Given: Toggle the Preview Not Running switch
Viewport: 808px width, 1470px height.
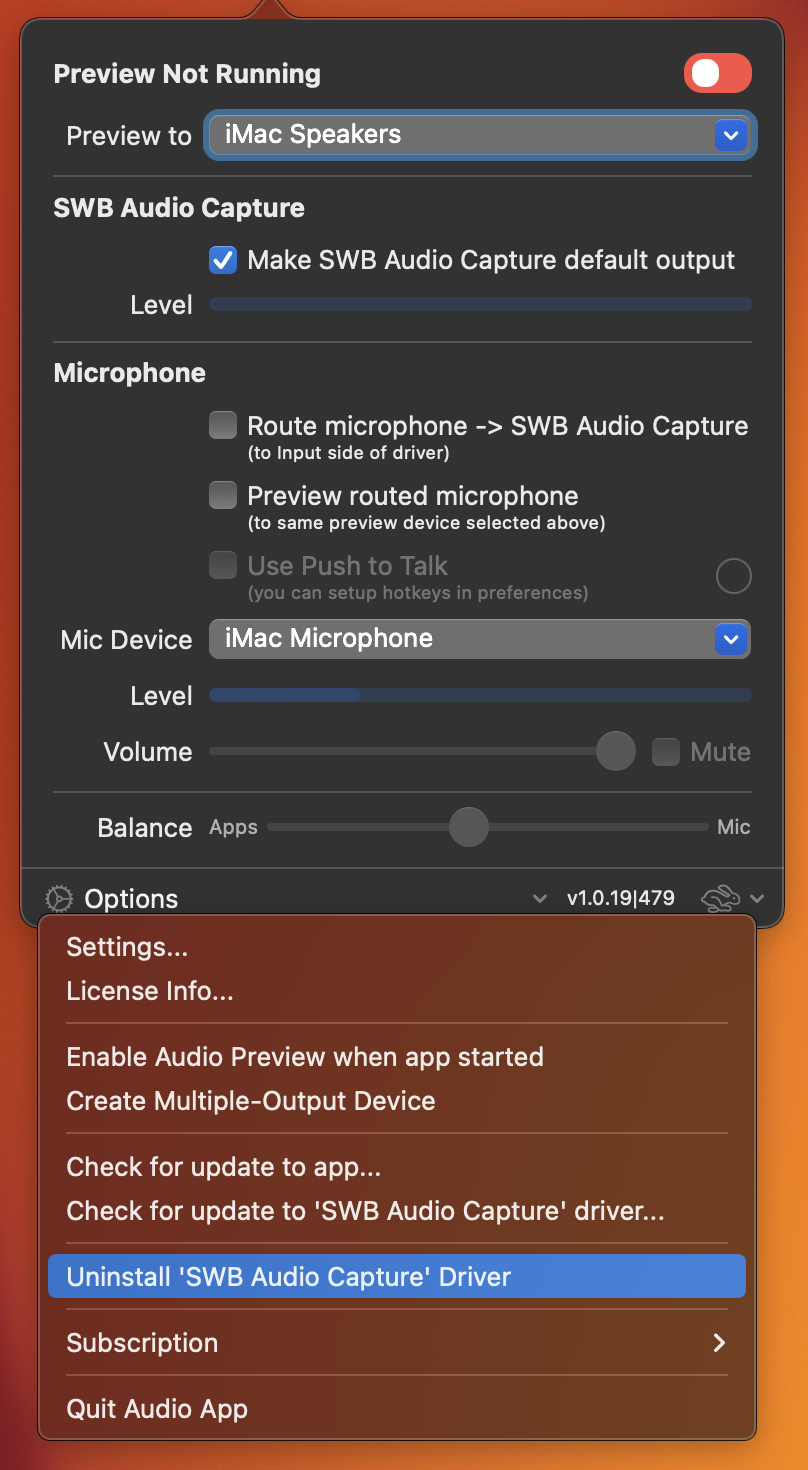Looking at the screenshot, I should click(717, 74).
